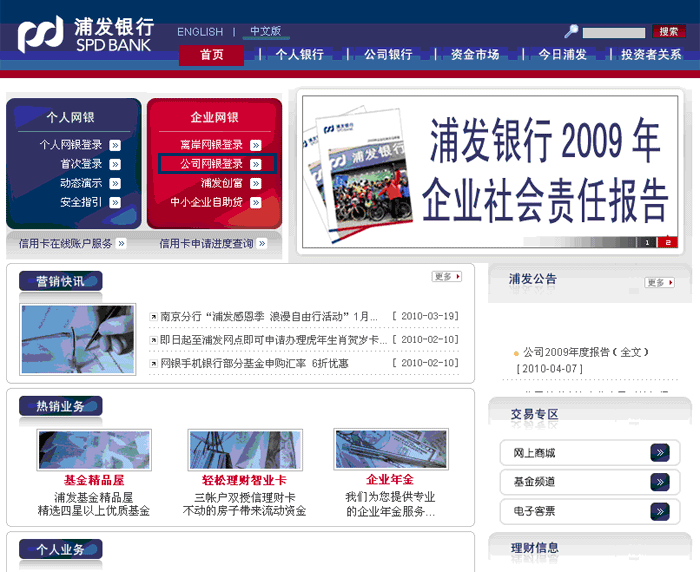Click 更多 in 浦发公告 section

[659, 283]
